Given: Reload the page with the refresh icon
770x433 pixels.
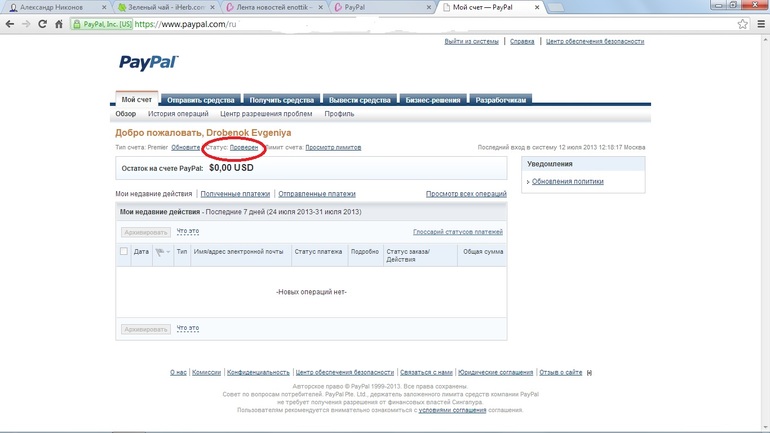Looking at the screenshot, I should tap(42, 24).
